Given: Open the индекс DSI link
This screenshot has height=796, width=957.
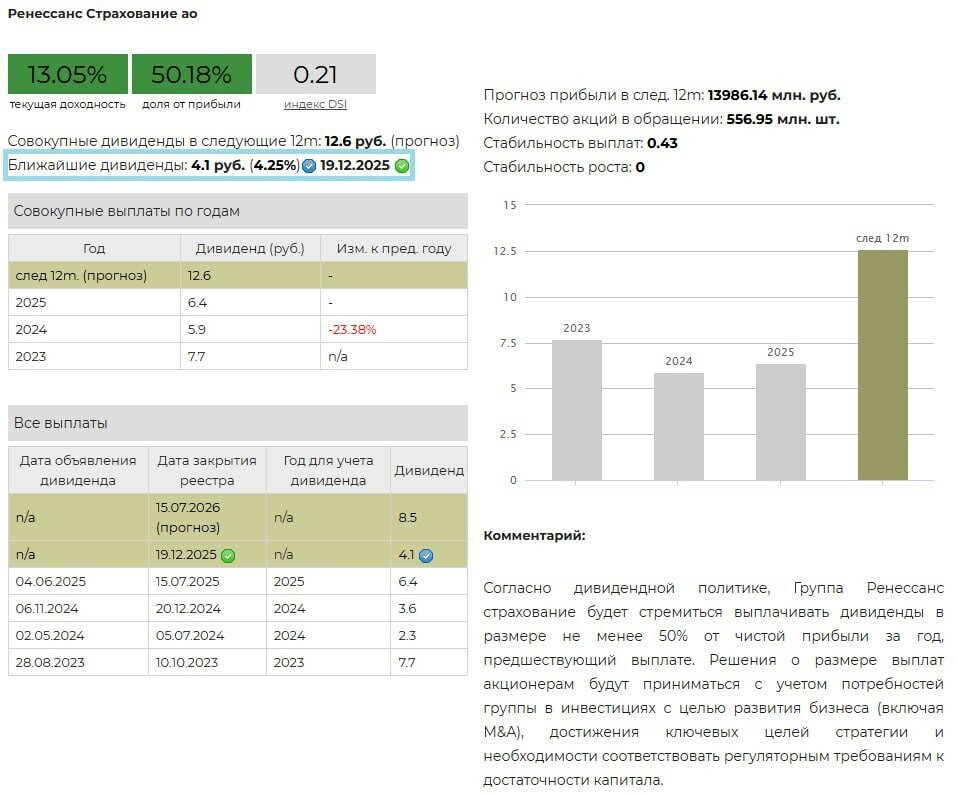Looking at the screenshot, I should point(315,104).
